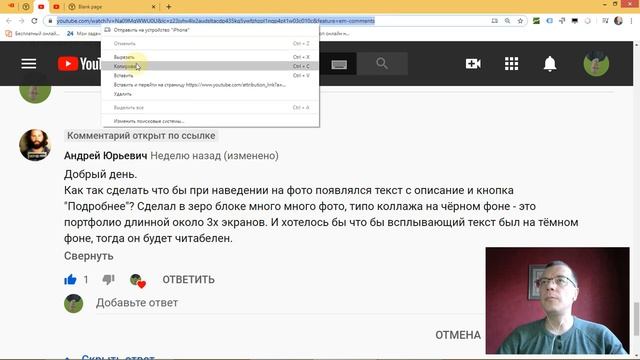Like Андрей Юрьевич's comment

tap(70, 280)
